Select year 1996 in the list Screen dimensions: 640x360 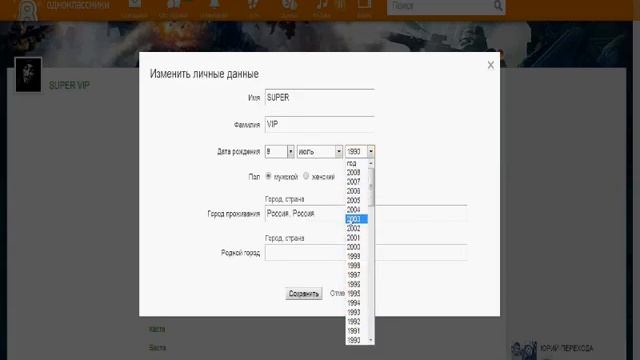tap(356, 284)
